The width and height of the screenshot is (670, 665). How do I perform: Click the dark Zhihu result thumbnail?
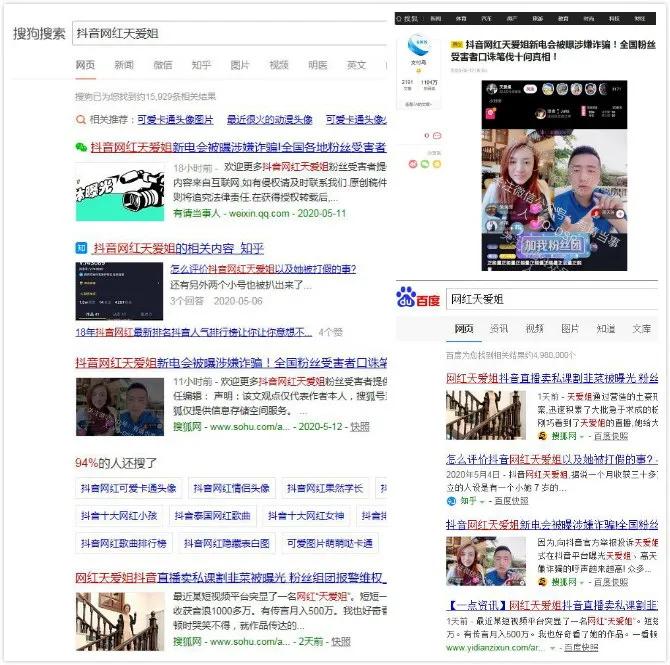[119, 291]
